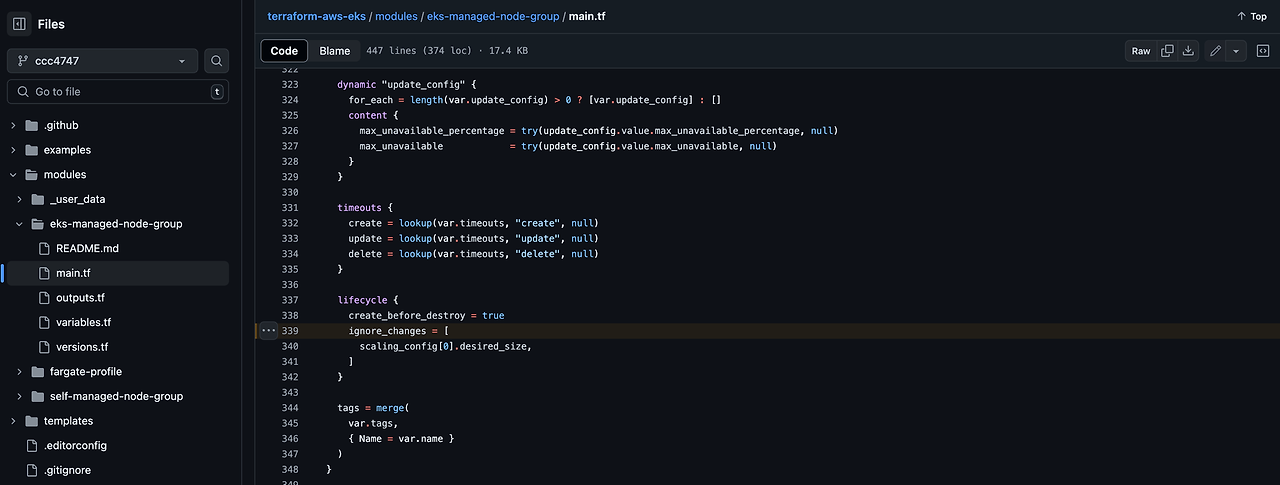Open .gitignore file
This screenshot has width=1280, height=485.
(x=67, y=470)
